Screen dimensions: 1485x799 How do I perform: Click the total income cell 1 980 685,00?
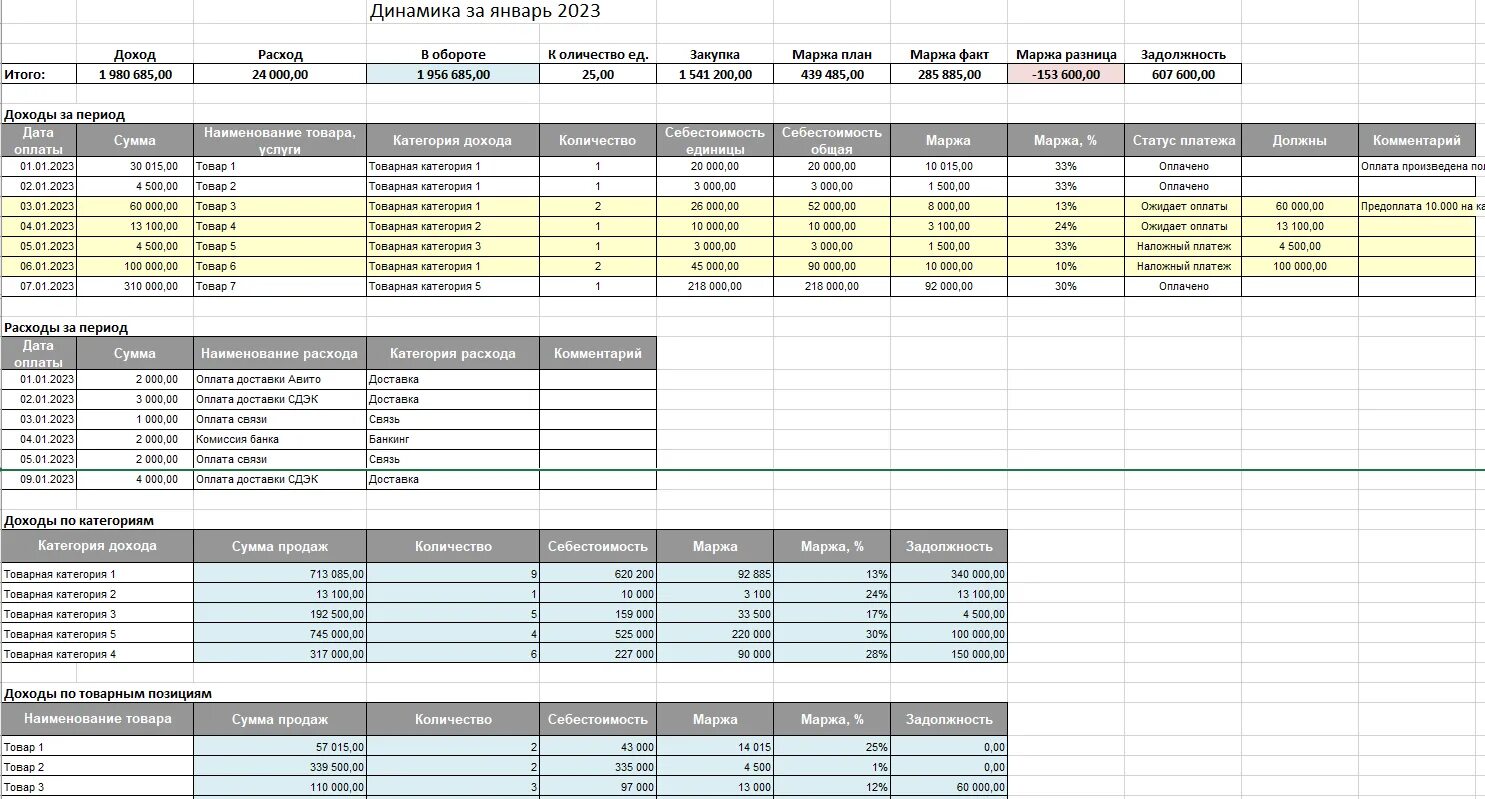[135, 74]
